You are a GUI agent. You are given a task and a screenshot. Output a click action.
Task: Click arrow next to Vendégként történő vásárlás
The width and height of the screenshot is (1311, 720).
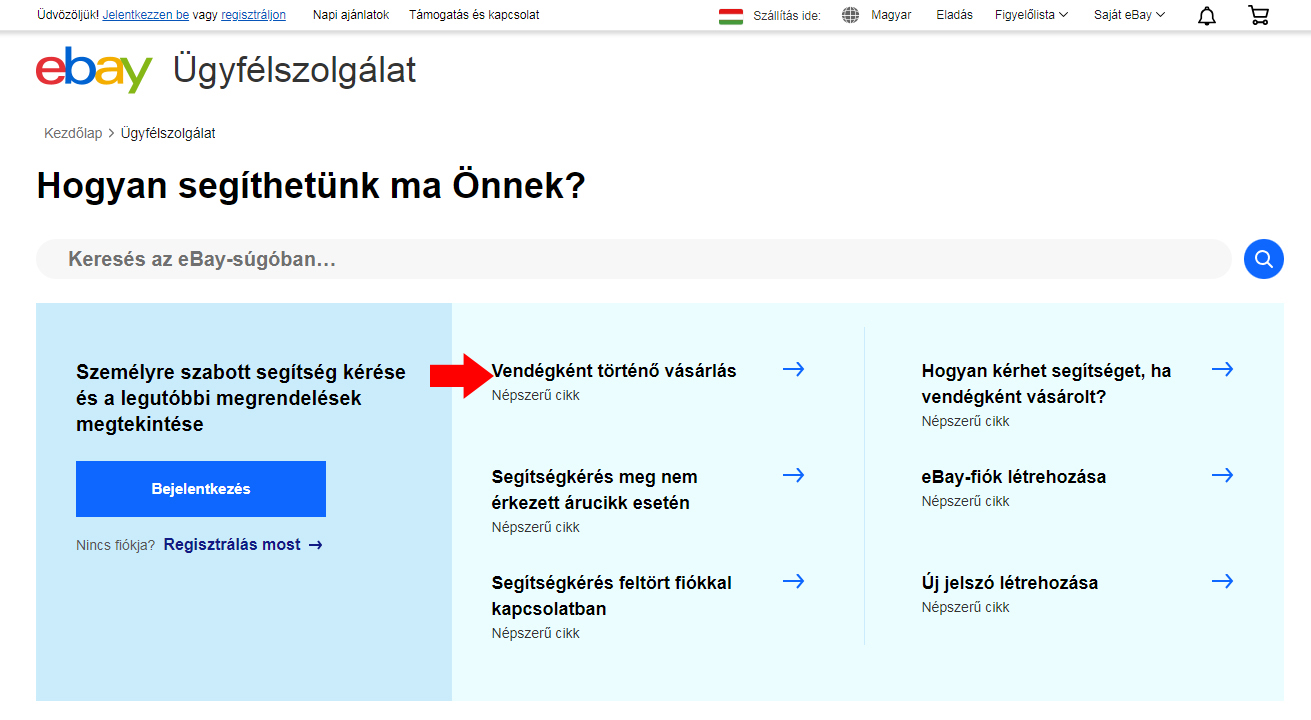pyautogui.click(x=793, y=370)
